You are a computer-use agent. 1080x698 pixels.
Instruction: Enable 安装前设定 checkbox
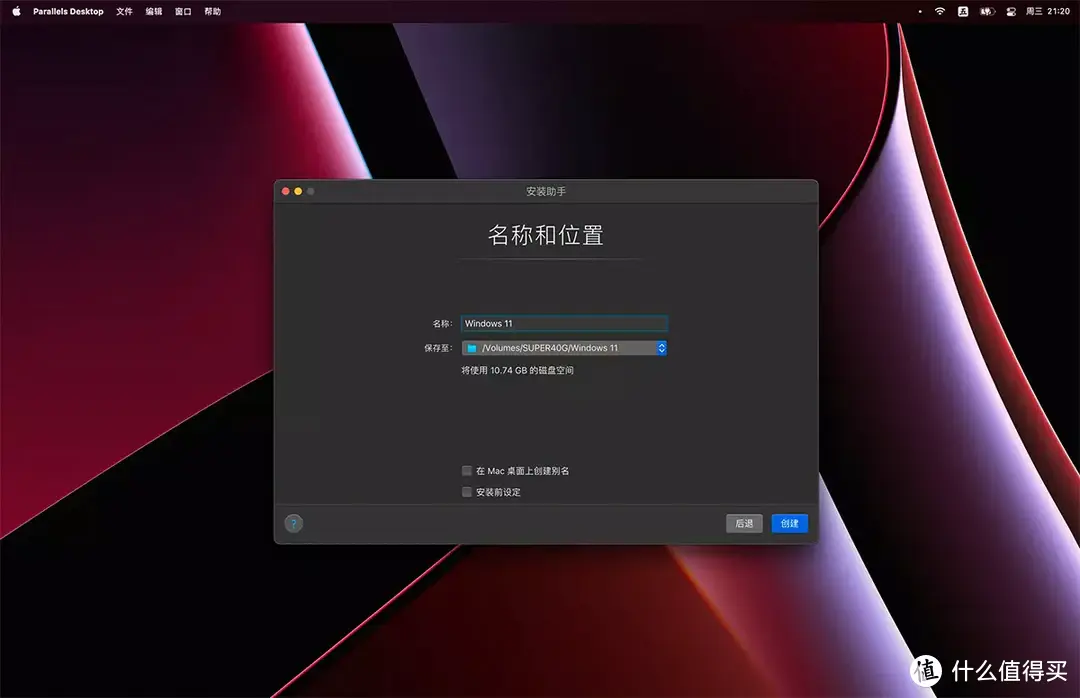click(x=467, y=492)
